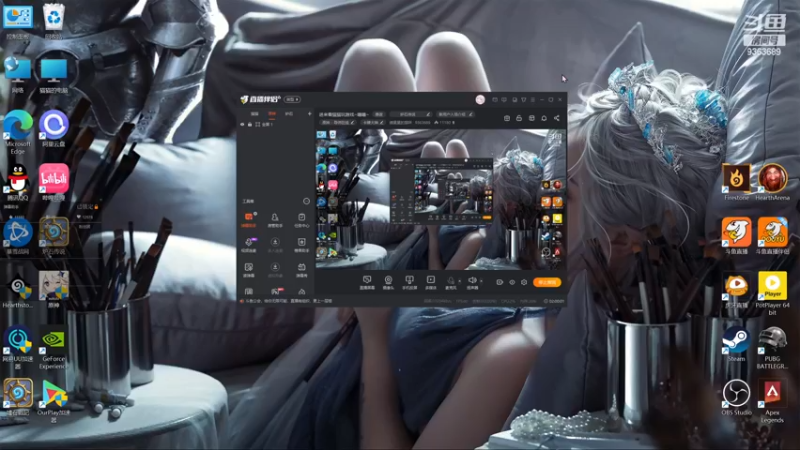
Task: Open user avatar in streaming app title bar
Action: click(x=480, y=99)
